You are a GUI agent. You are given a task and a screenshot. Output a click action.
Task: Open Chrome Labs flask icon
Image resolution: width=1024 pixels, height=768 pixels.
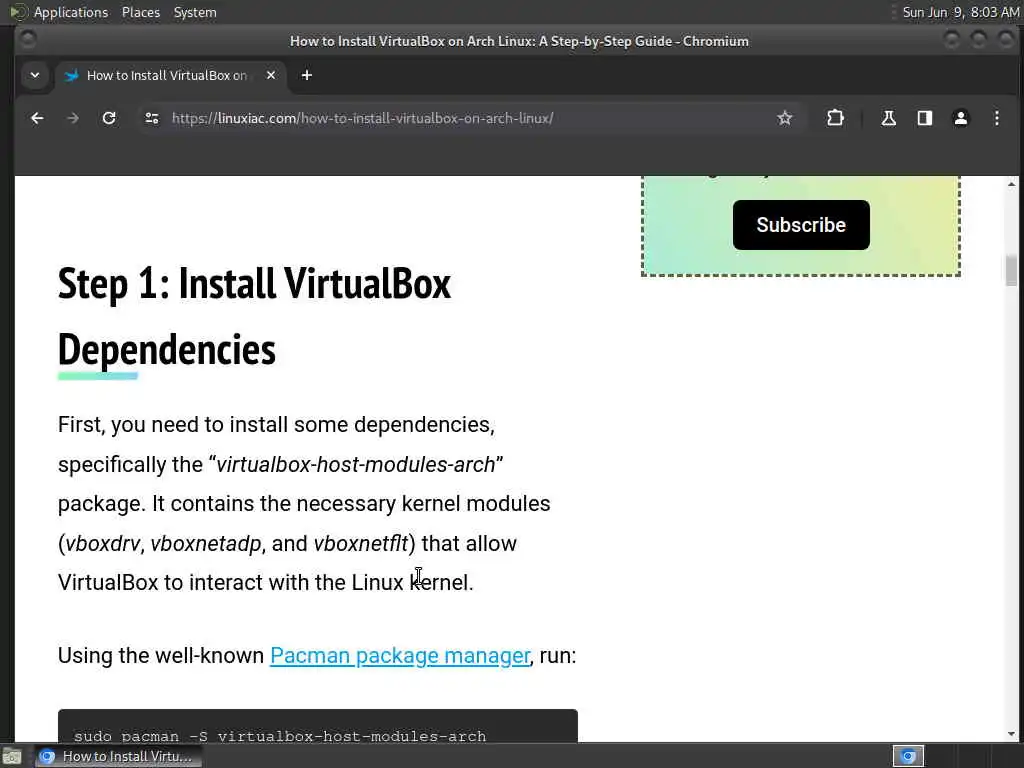coord(888,118)
